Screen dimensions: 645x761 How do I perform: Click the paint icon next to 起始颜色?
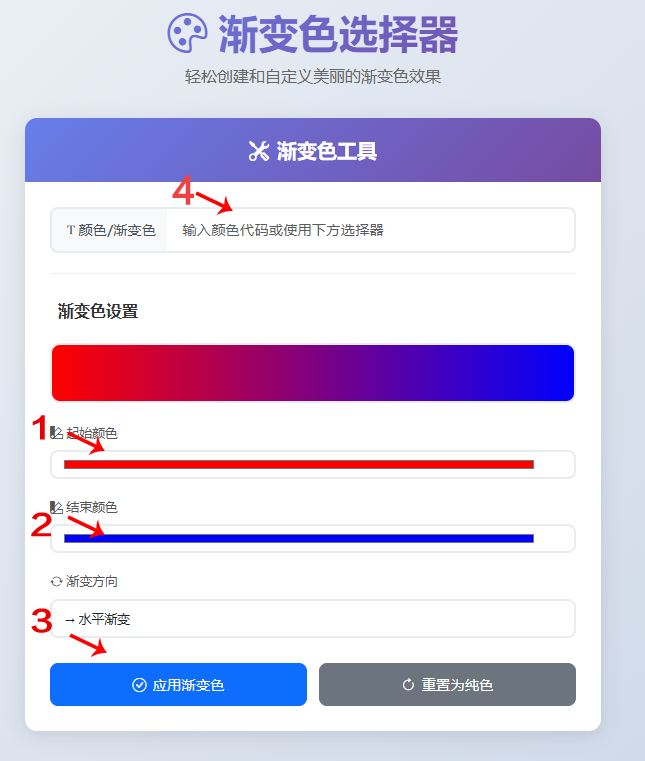tap(56, 433)
